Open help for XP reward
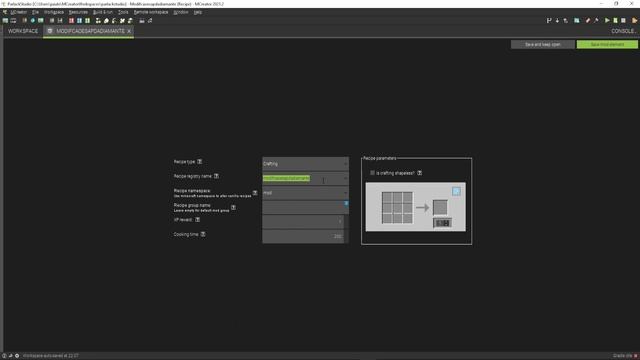Image resolution: width=640 pixels, height=360 pixels. (x=198, y=220)
